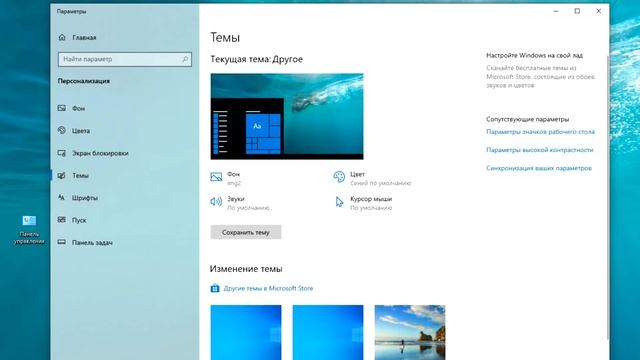Select the first blue Windows theme thumbnail
Image resolution: width=640 pixels, height=360 pixels.
coord(246,332)
